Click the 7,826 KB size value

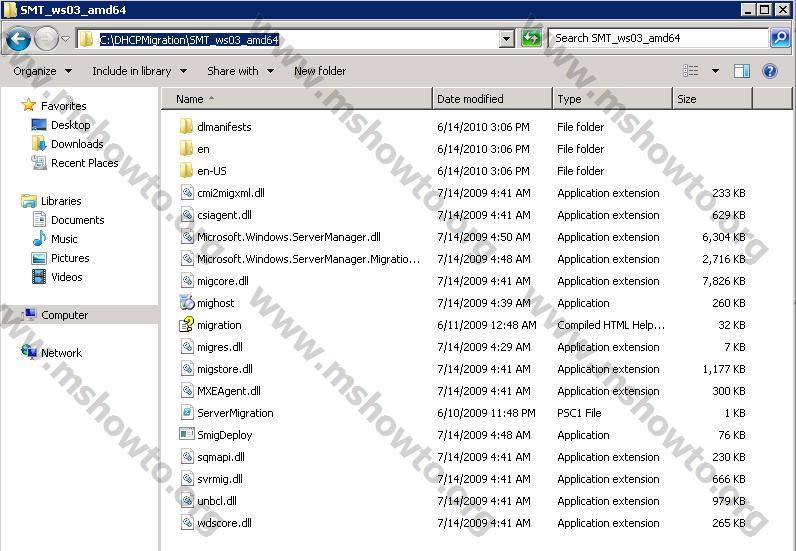coord(724,281)
